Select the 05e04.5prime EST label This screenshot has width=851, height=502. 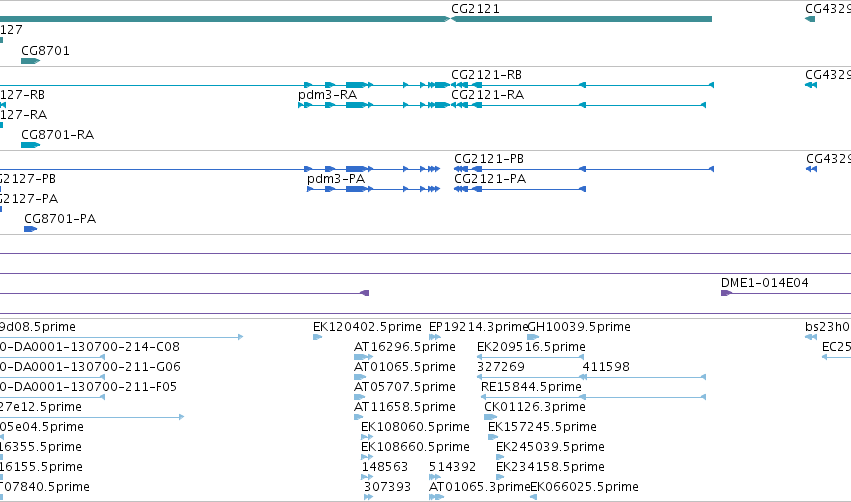coord(42,427)
